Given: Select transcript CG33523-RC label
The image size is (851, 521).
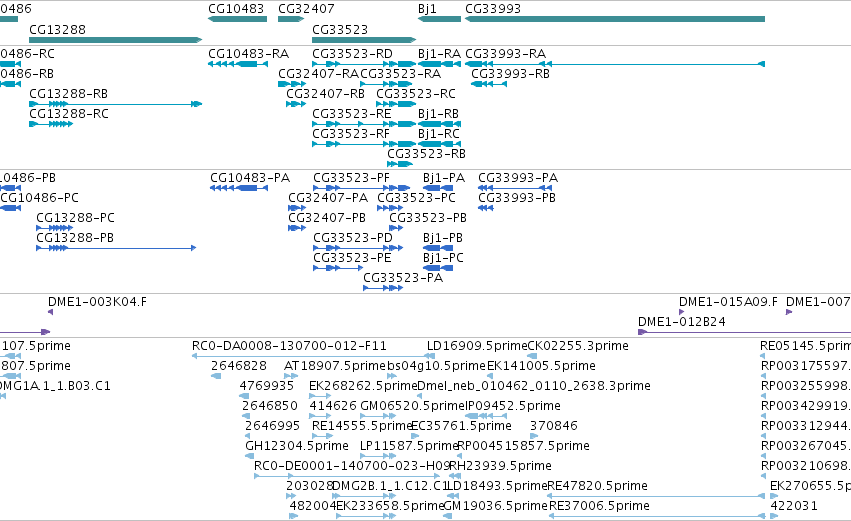Looking at the screenshot, I should coord(416,94).
